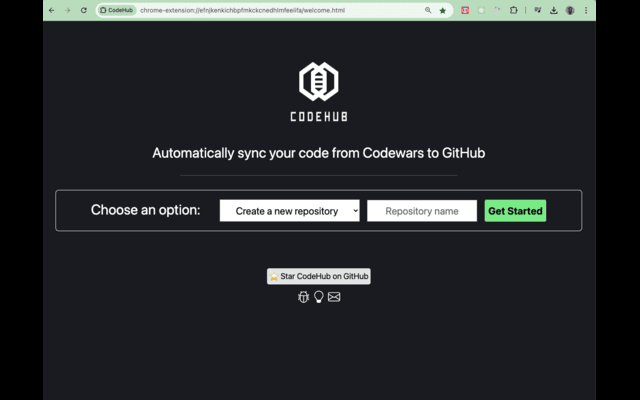Open the Chrome three-dot menu
The width and height of the screenshot is (640, 400).
pos(586,10)
